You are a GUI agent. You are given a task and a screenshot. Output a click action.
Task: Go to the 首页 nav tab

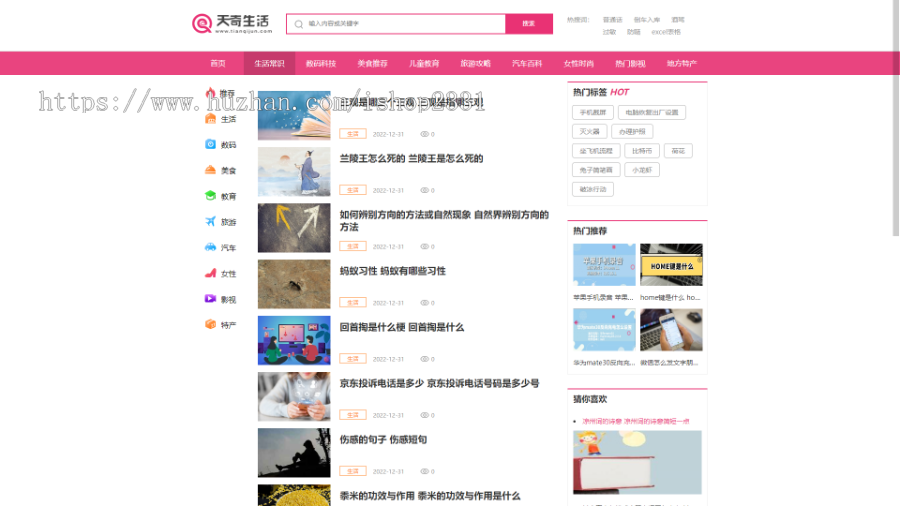point(218,64)
